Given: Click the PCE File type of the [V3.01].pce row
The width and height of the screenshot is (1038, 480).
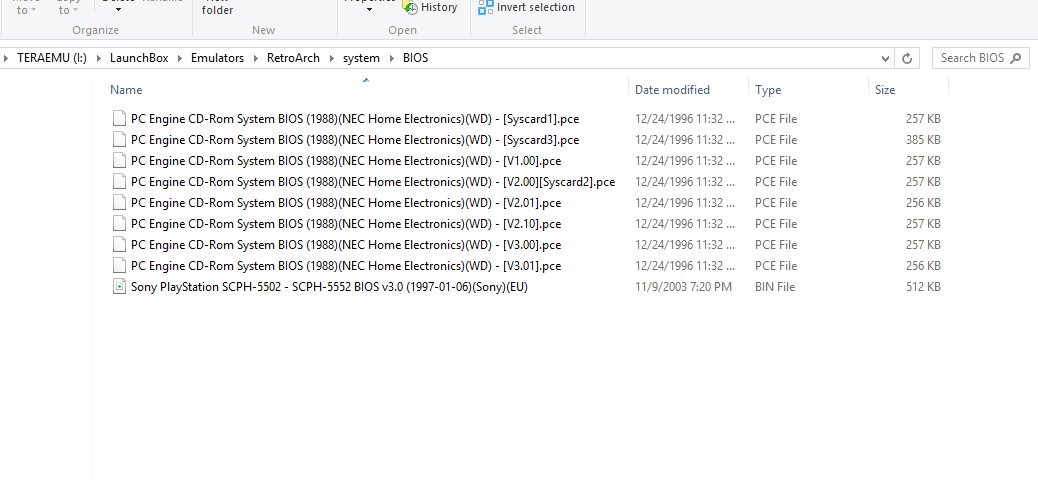Looking at the screenshot, I should click(776, 265).
